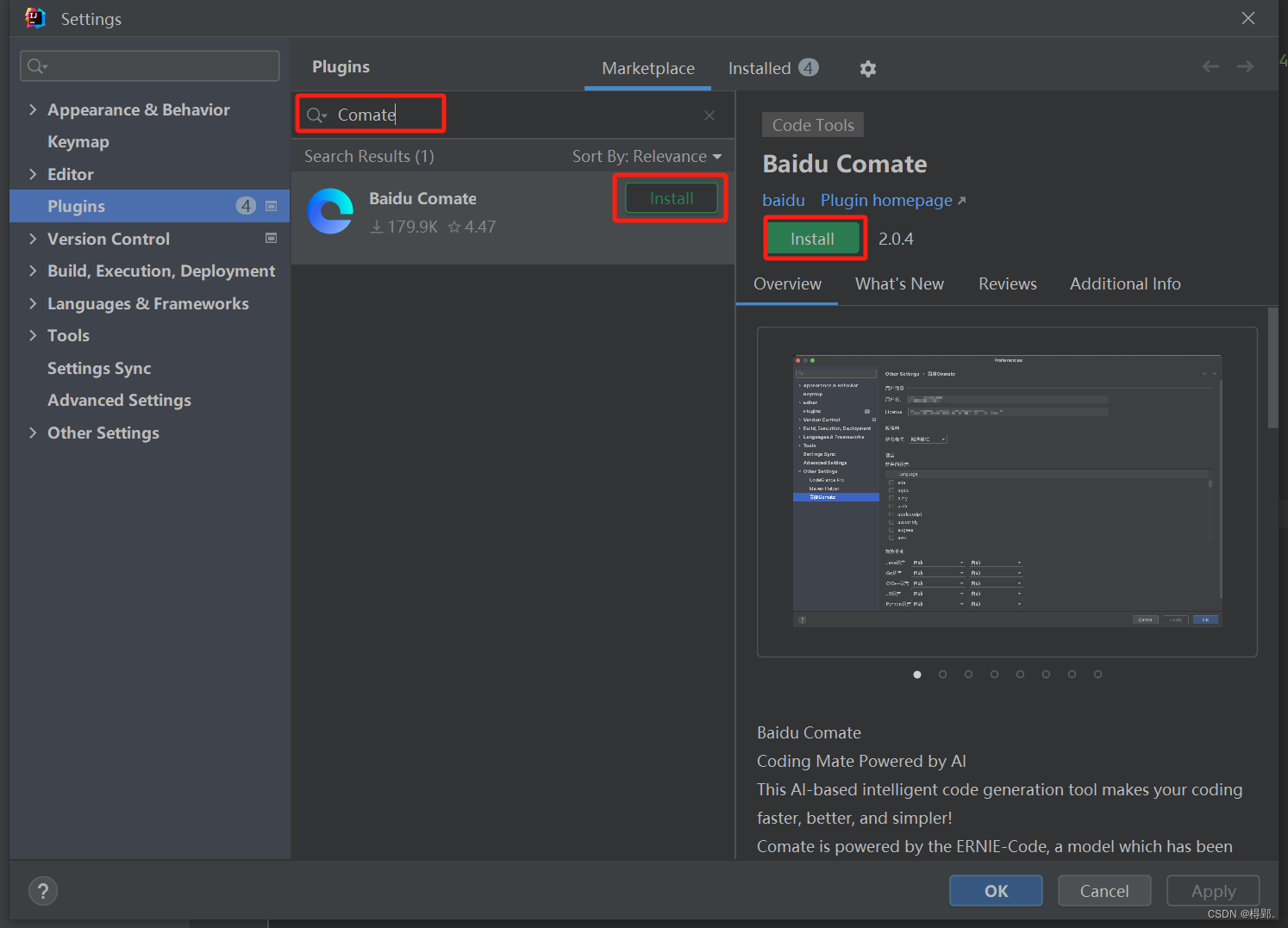Click the Baidu Comate plugin logo
The image size is (1288, 928).
(x=331, y=211)
